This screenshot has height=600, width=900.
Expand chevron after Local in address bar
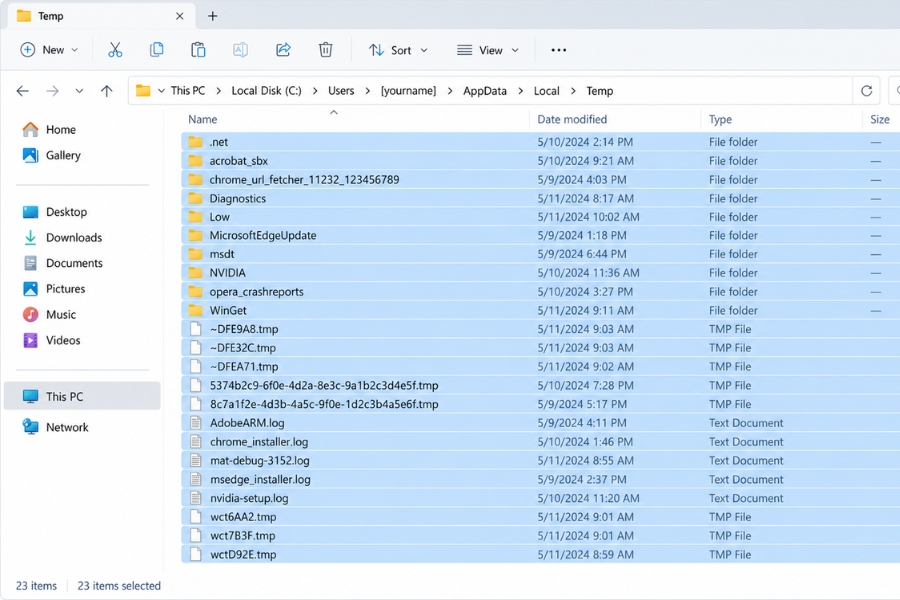(573, 91)
